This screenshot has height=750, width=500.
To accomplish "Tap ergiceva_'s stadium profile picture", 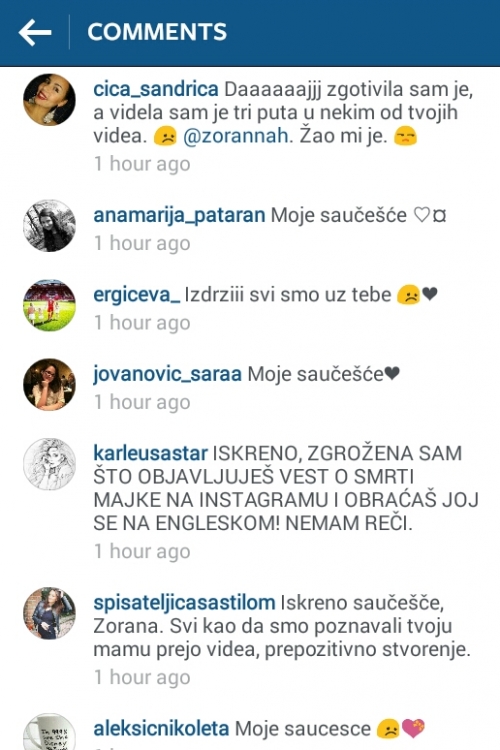I will [49, 305].
